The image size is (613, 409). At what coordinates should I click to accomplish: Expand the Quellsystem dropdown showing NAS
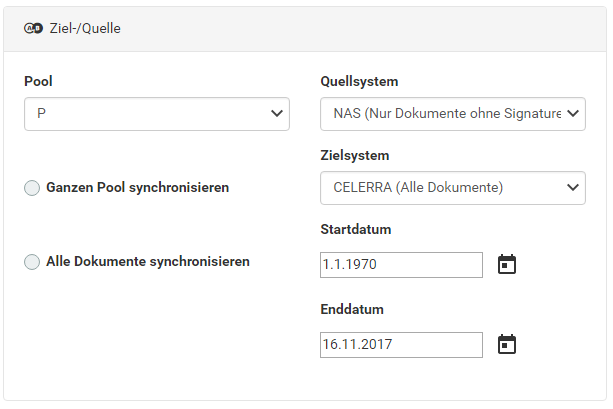coord(453,114)
